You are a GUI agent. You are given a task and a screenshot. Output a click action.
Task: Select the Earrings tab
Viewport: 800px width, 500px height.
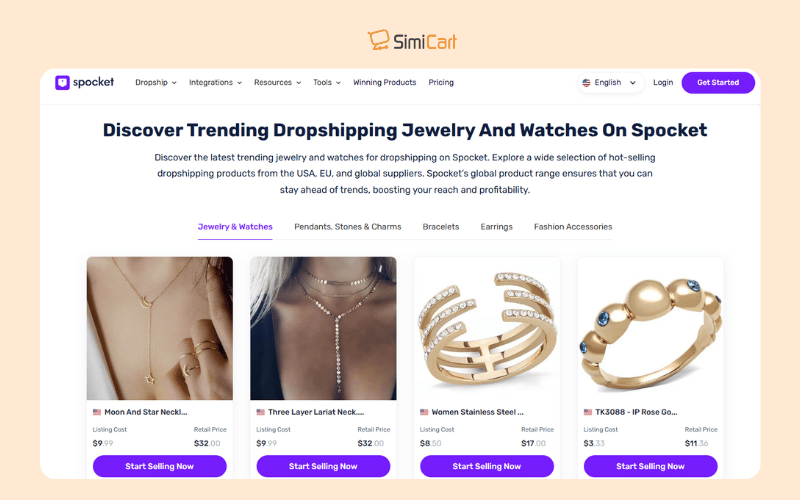[496, 227]
